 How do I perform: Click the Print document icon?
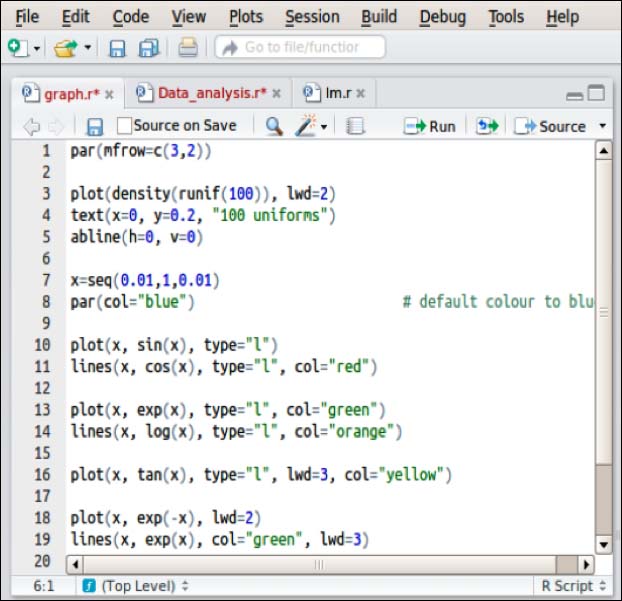tap(188, 48)
